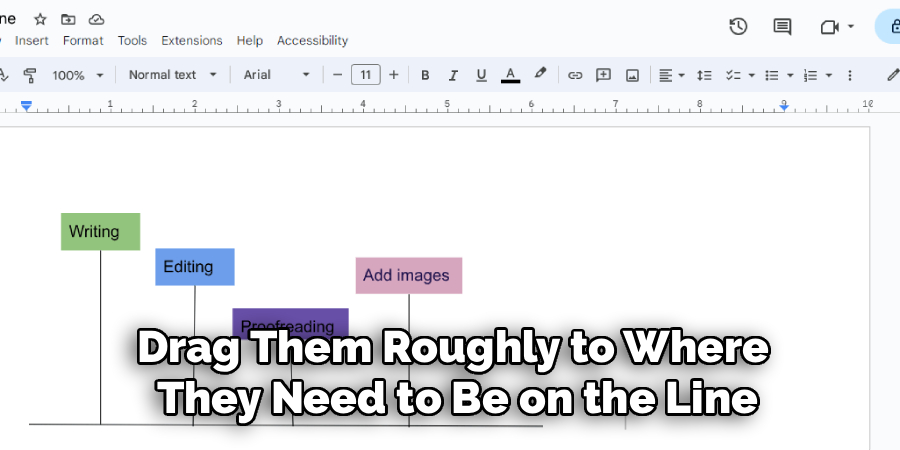Open the text color picker

click(510, 75)
